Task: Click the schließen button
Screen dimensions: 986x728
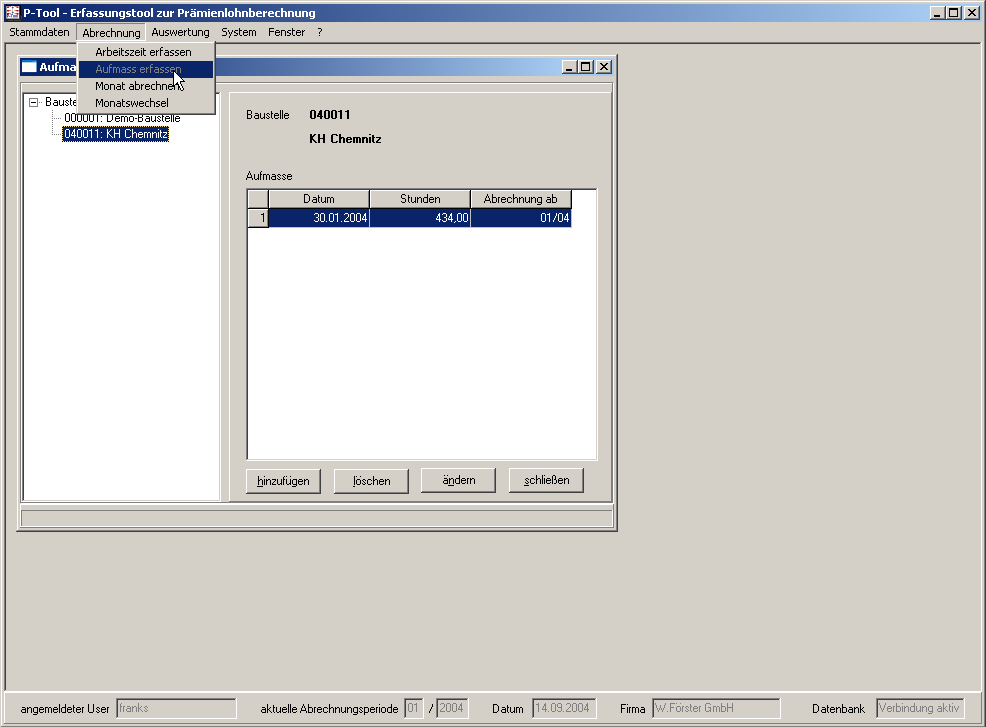Action: (x=546, y=481)
